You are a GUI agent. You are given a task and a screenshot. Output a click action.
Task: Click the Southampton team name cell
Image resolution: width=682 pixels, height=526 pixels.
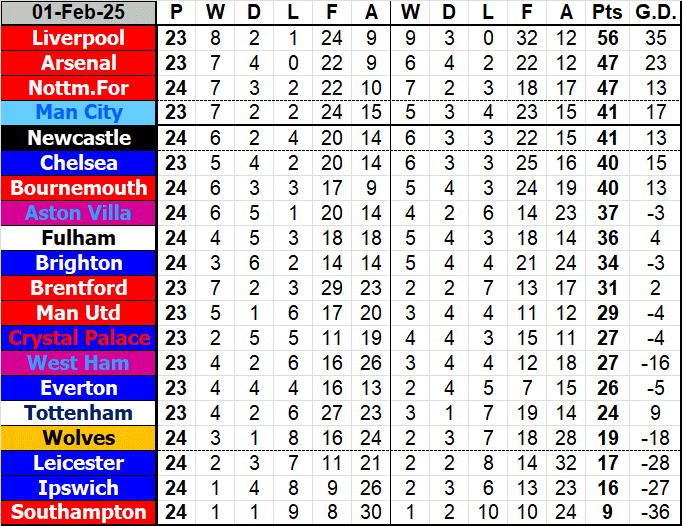coord(78,513)
